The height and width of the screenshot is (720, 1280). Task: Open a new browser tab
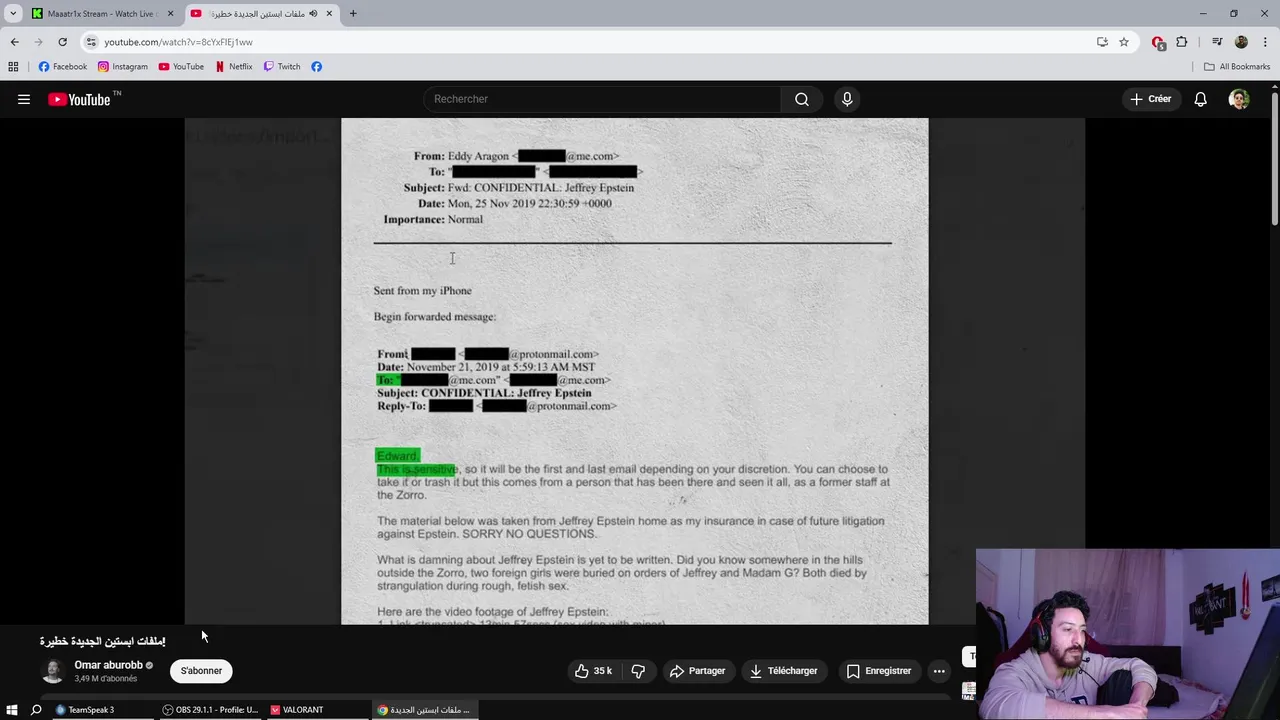tap(353, 14)
